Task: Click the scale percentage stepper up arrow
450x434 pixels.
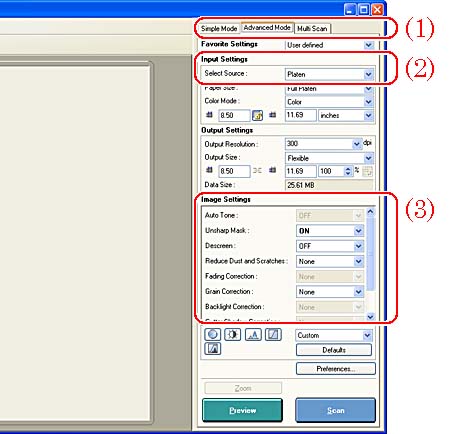Action: point(348,169)
